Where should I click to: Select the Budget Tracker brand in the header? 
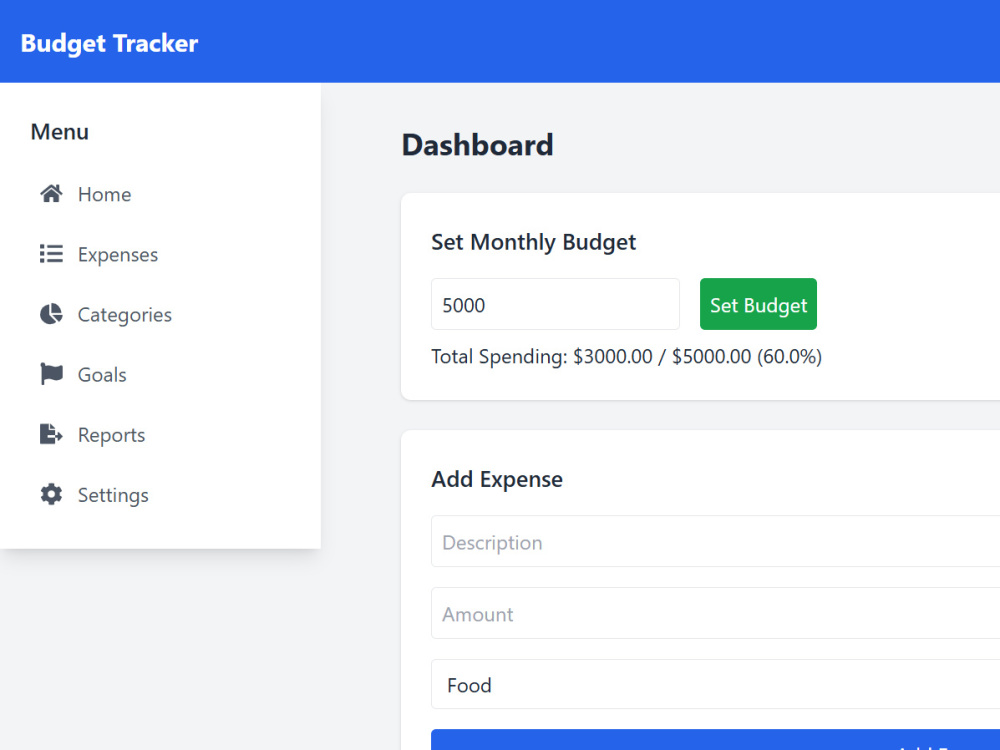[108, 43]
